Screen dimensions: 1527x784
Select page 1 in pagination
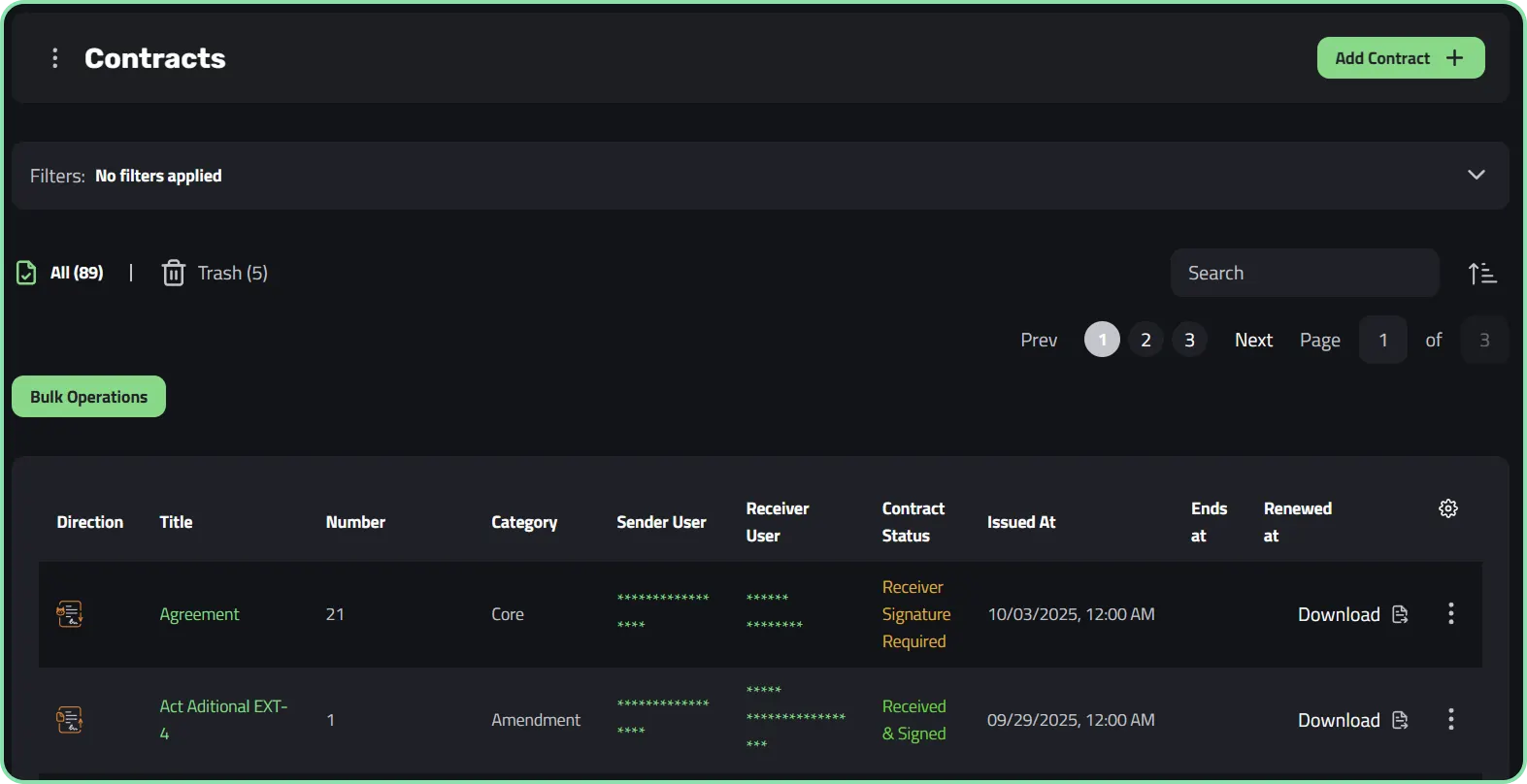coord(1102,340)
